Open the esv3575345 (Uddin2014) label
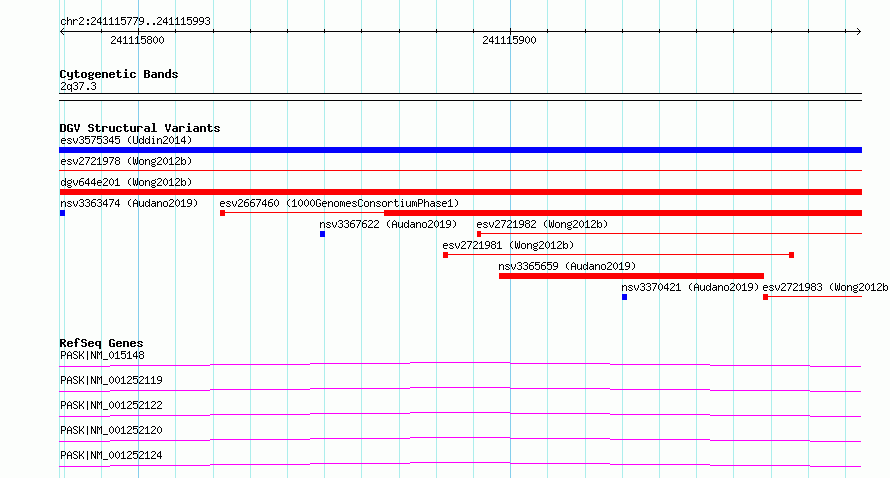The image size is (890, 478). tap(126, 140)
